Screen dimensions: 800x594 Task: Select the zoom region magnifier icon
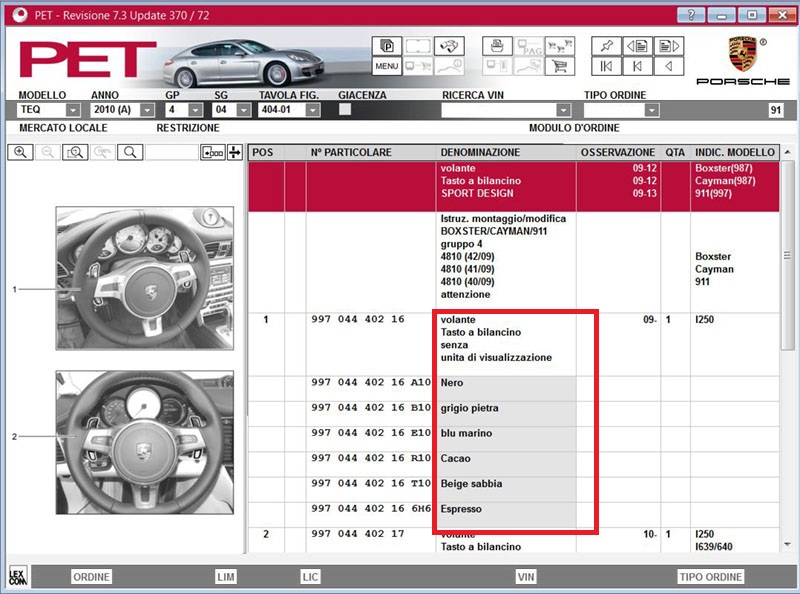coord(75,152)
